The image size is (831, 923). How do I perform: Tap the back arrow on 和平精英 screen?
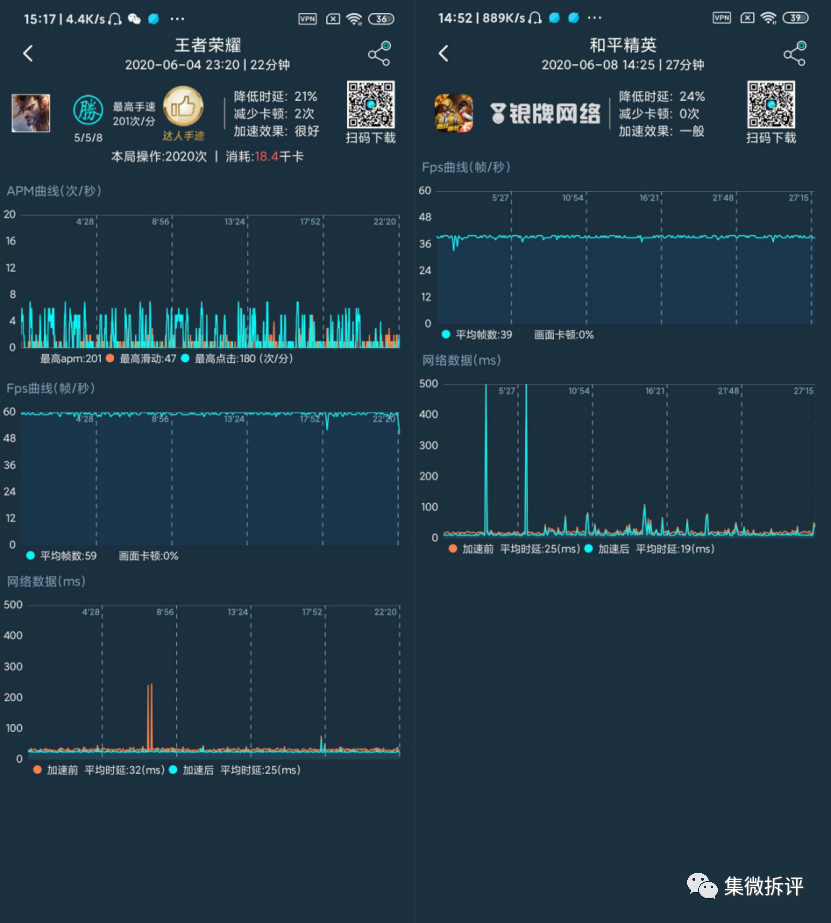click(x=444, y=54)
